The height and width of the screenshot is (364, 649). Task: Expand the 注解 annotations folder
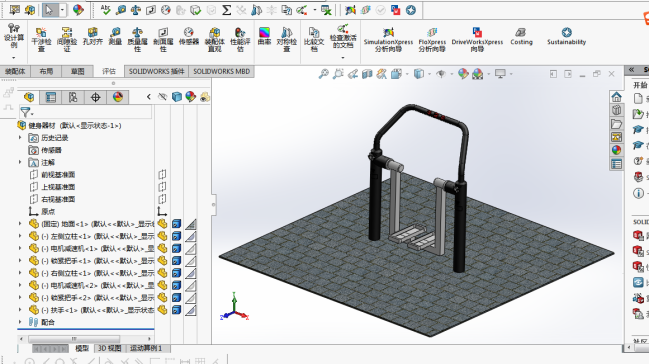tap(20, 162)
